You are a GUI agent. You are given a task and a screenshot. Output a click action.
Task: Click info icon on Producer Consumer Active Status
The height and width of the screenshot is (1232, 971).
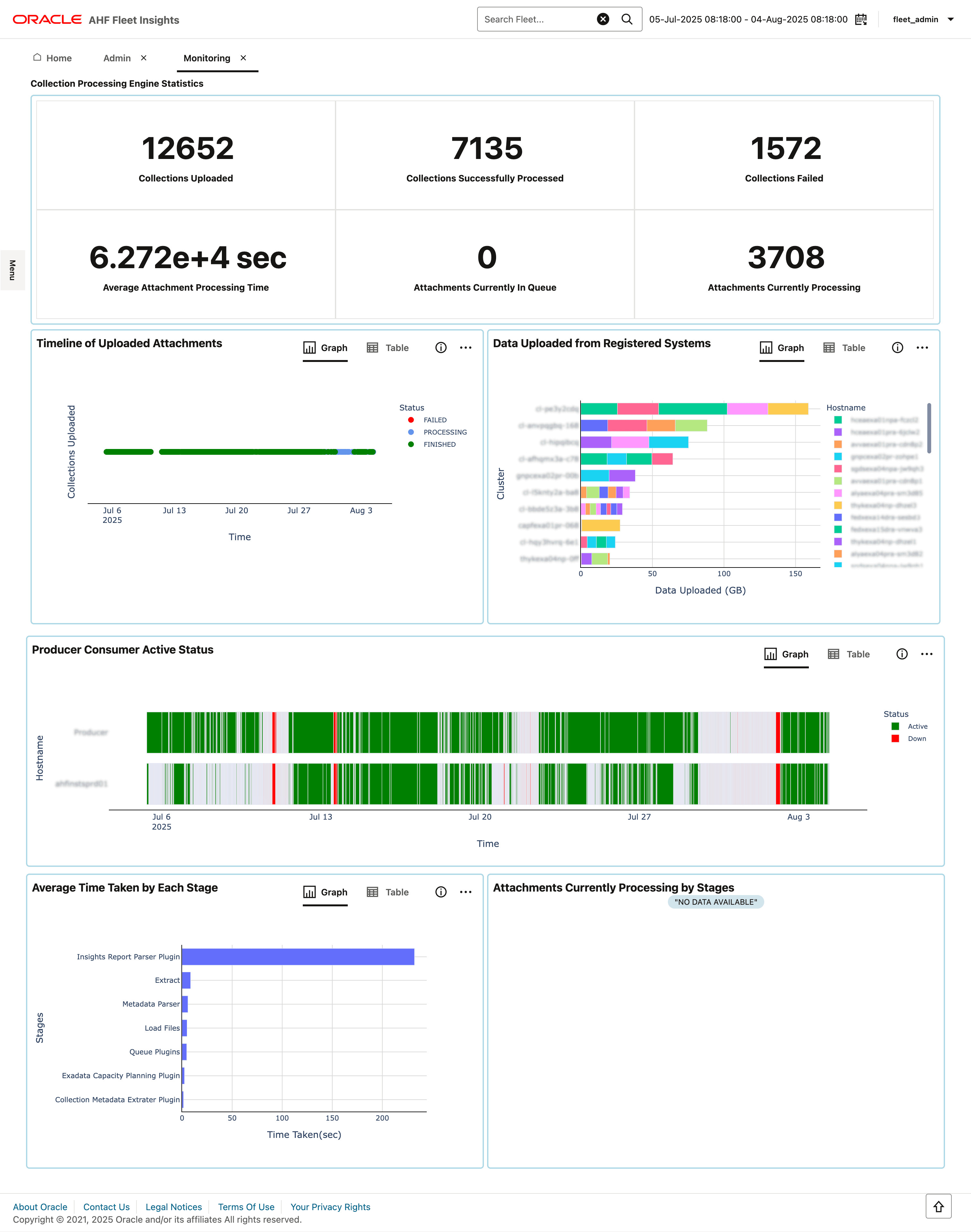tap(902, 654)
